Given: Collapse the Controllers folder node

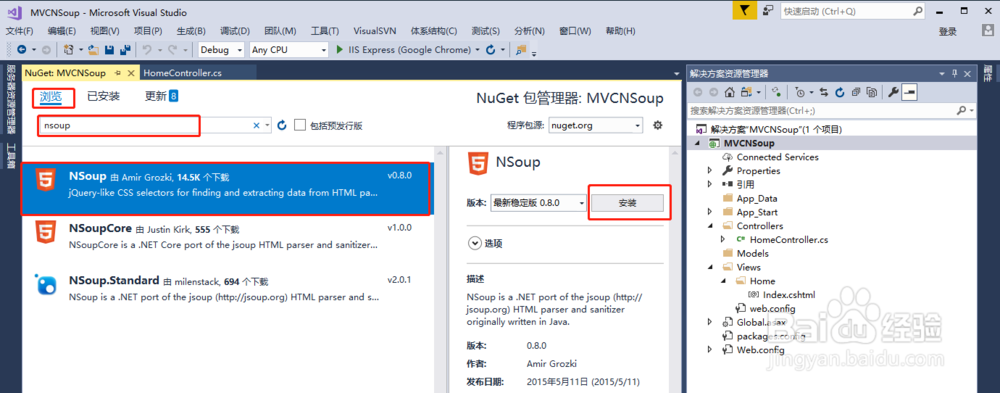Looking at the screenshot, I should point(710,226).
